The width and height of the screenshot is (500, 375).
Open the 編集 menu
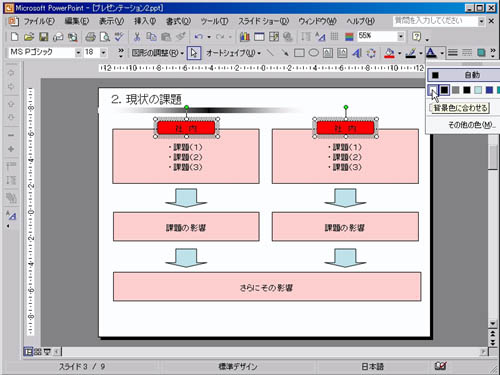(x=77, y=21)
